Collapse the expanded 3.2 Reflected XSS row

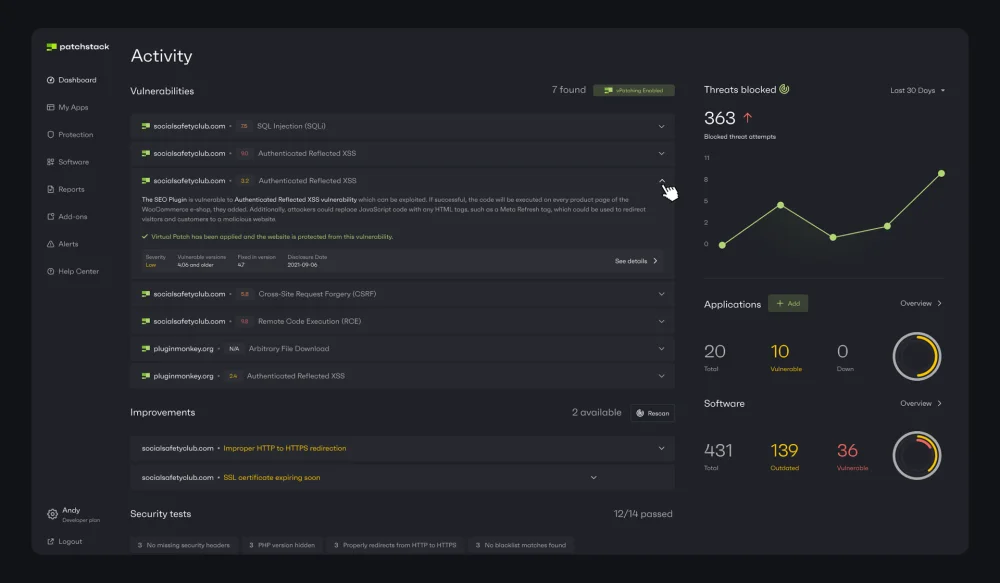[661, 181]
